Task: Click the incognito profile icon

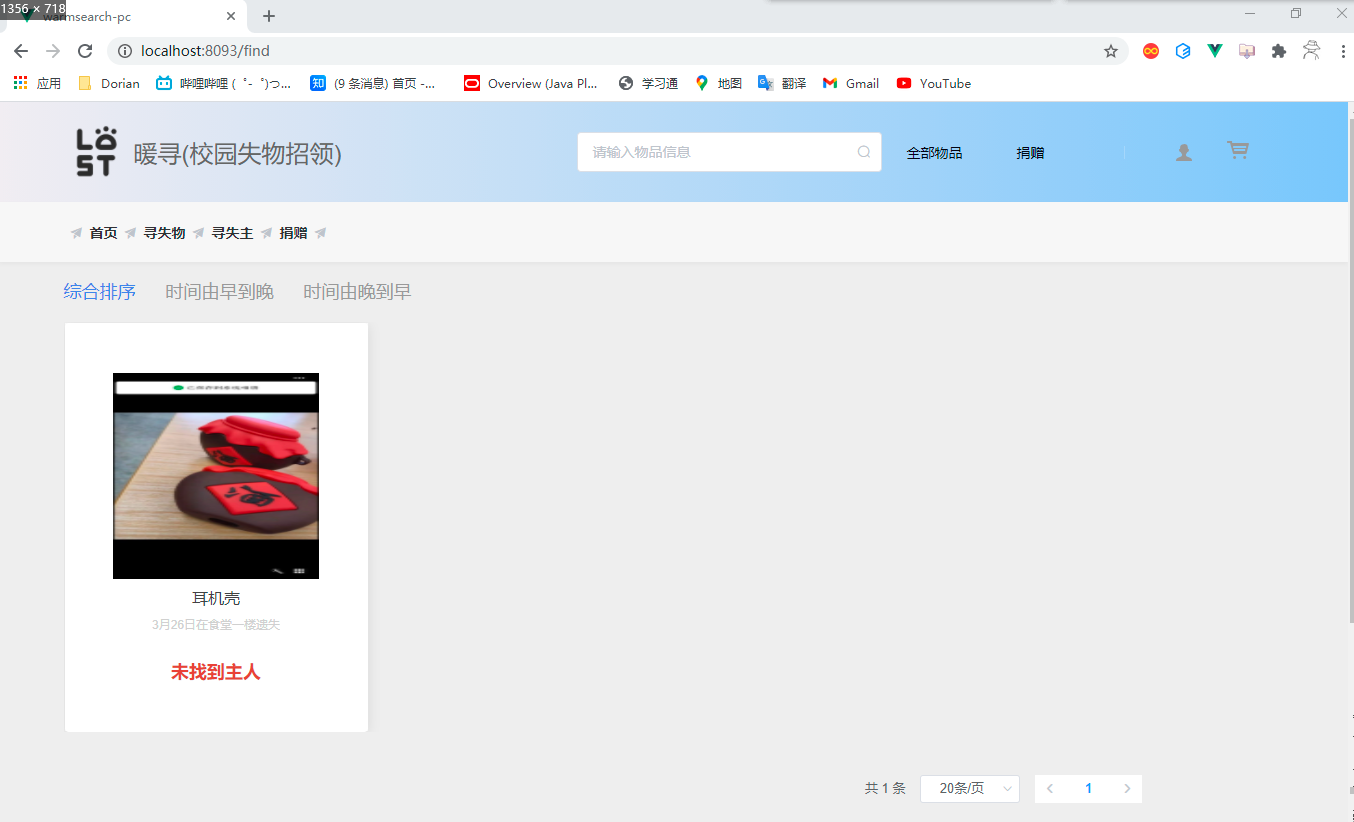Action: click(1311, 50)
